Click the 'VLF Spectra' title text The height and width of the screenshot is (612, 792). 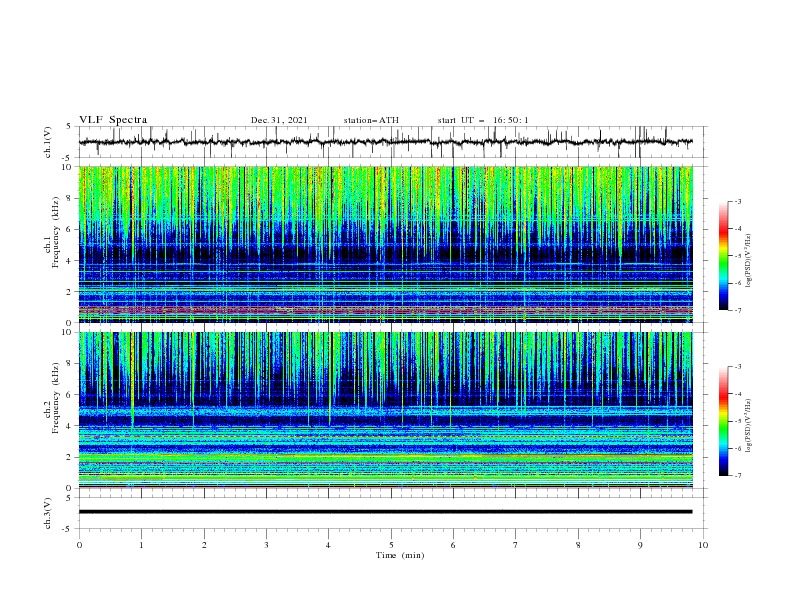(113, 120)
